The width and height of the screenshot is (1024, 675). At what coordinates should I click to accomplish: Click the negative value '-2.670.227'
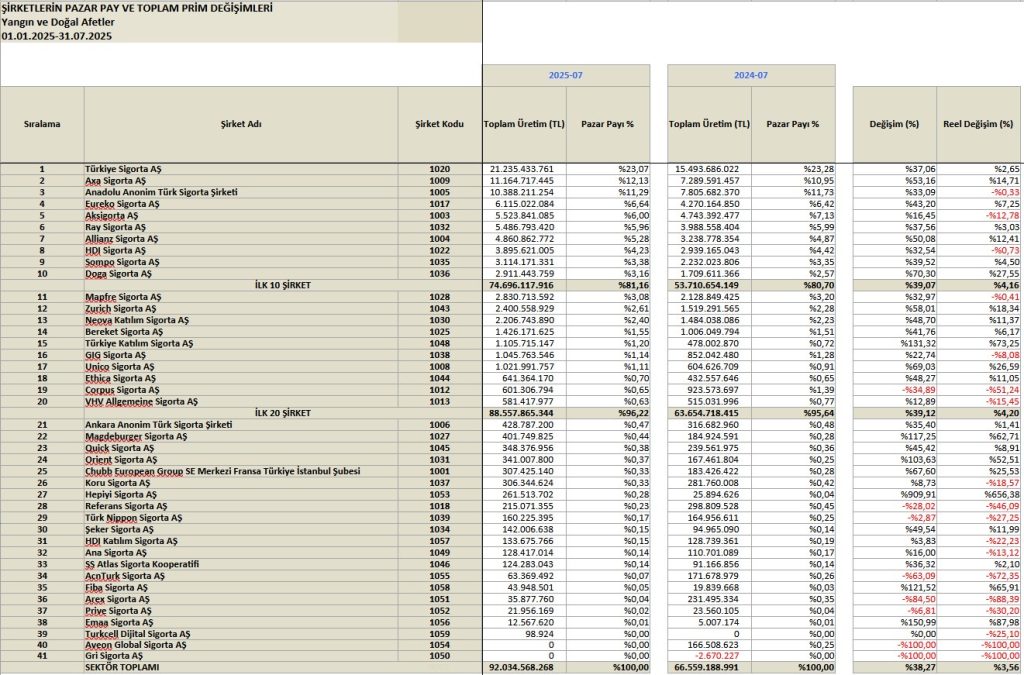tap(709, 656)
